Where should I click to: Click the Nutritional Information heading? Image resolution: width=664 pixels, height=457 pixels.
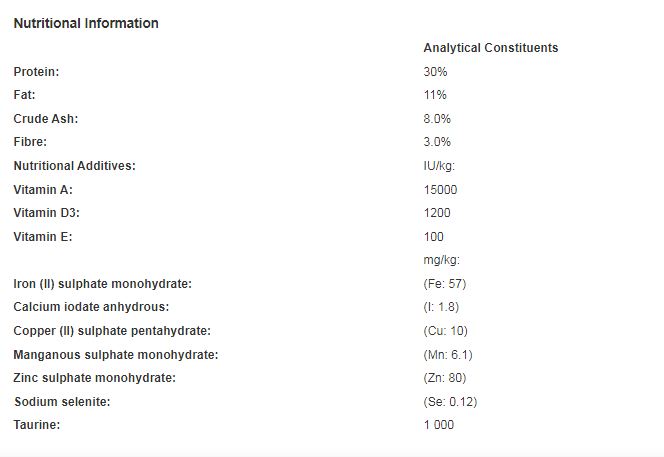86,23
